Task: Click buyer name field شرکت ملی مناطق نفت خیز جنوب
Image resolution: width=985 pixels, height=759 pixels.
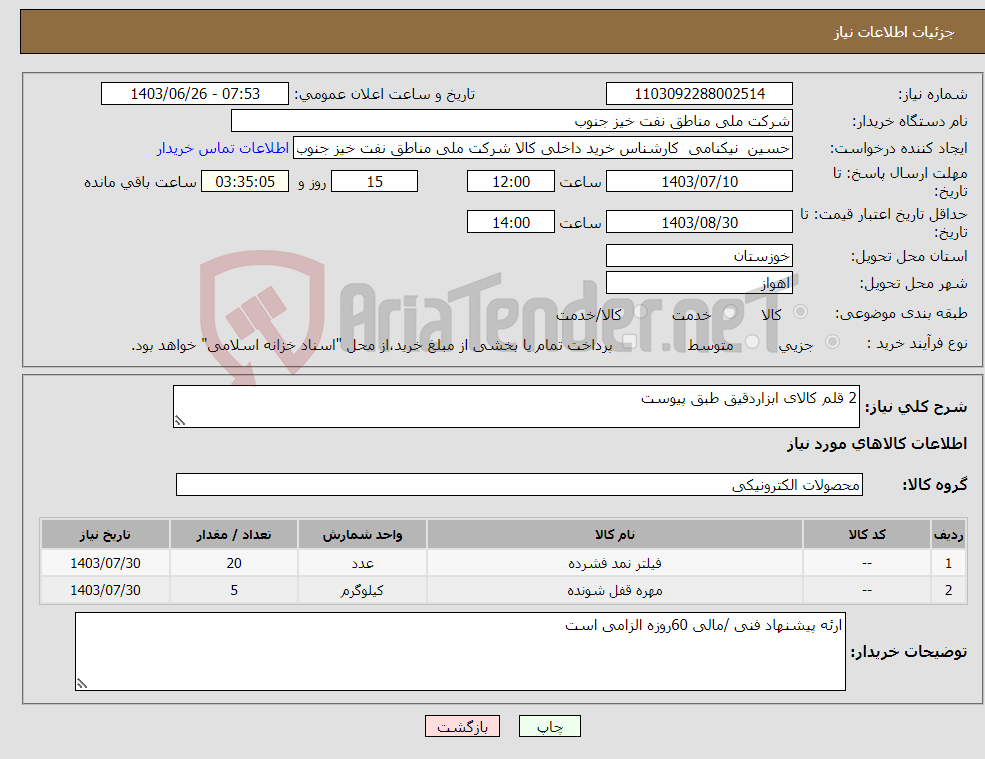Action: pyautogui.click(x=512, y=121)
